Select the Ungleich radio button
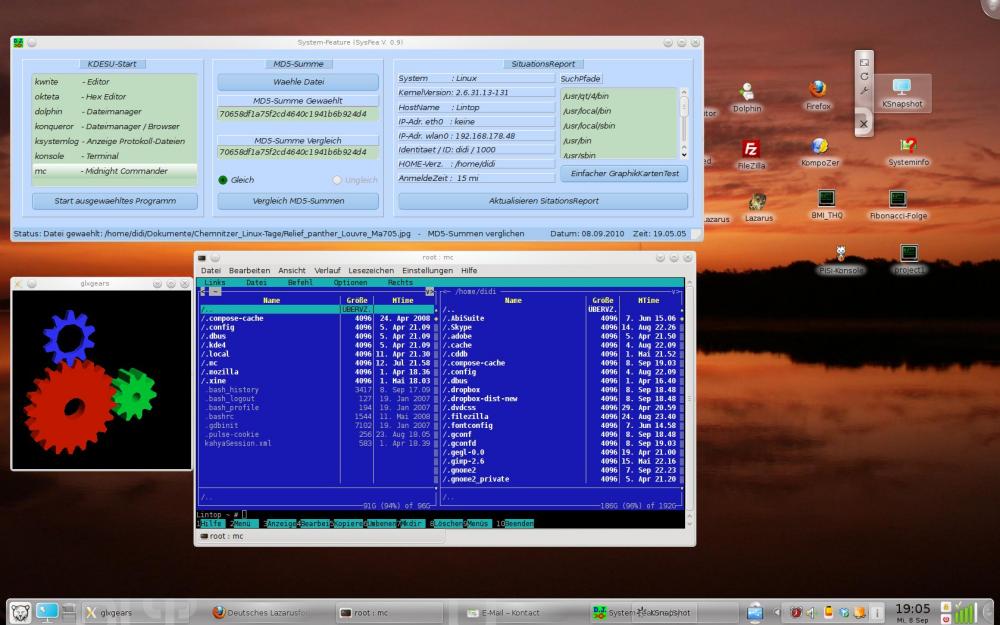The height and width of the screenshot is (625, 1000). (x=336, y=180)
